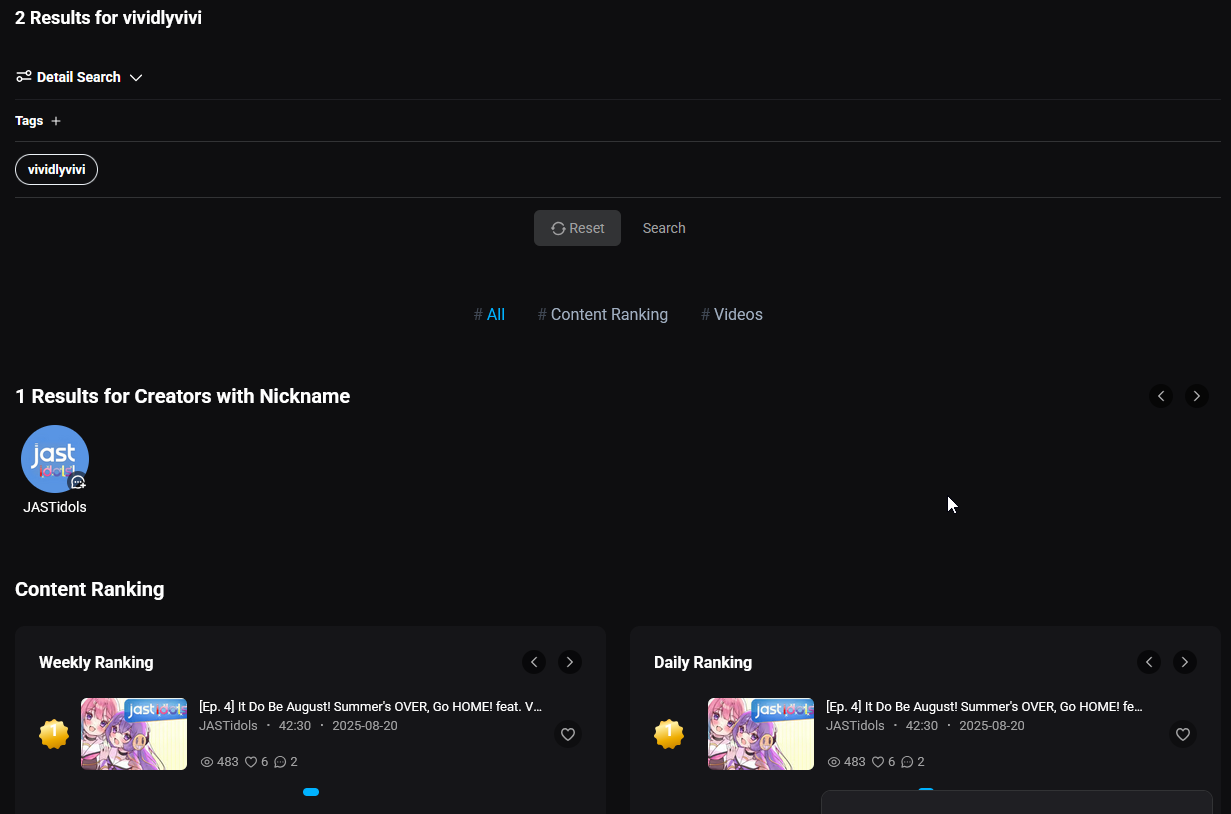Click the '2 Results for vividlyvivi' heading
Screen dimensions: 1231x814
click(x=108, y=18)
